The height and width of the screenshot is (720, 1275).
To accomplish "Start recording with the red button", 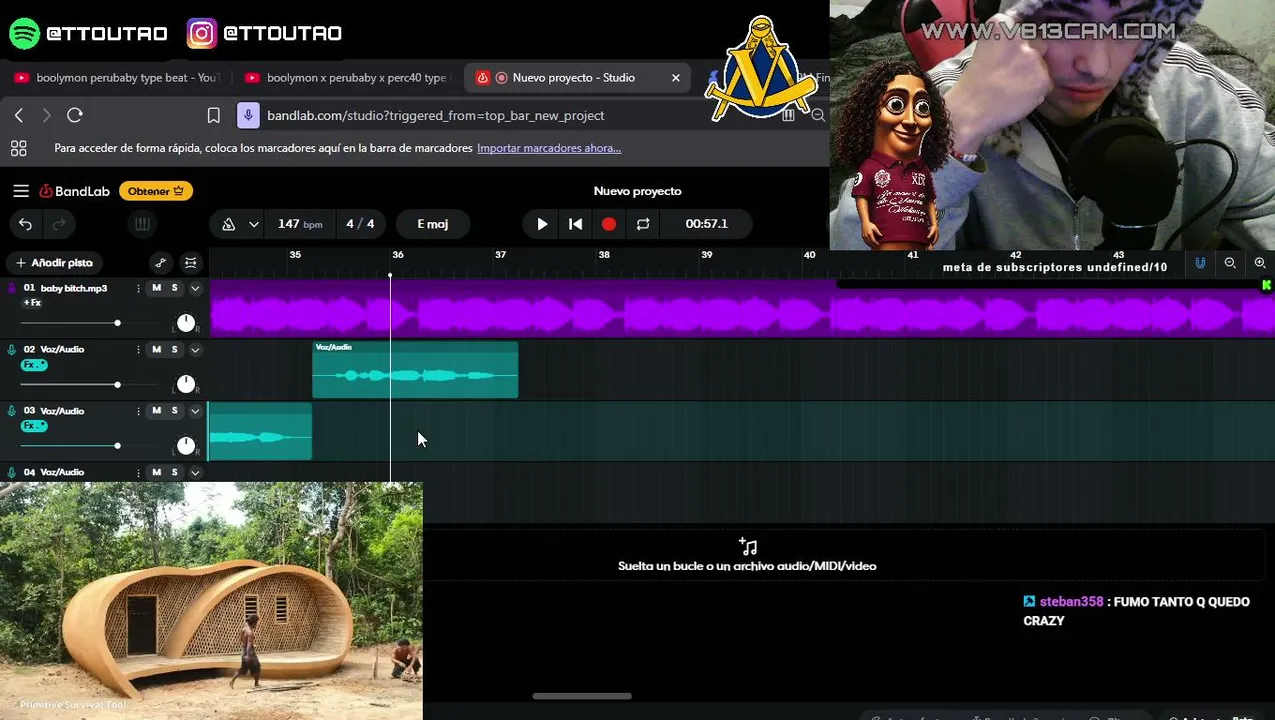I will click(x=609, y=224).
